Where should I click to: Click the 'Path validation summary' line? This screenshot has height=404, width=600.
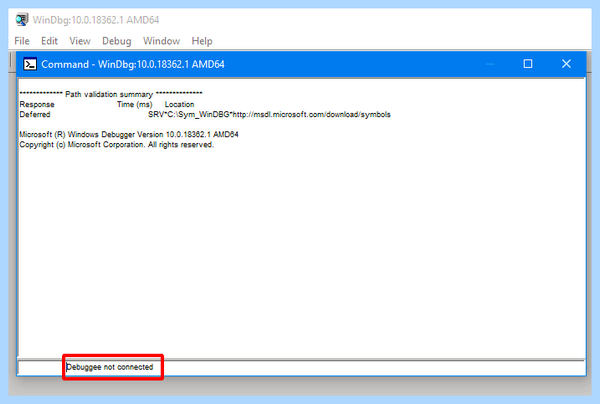pos(111,94)
